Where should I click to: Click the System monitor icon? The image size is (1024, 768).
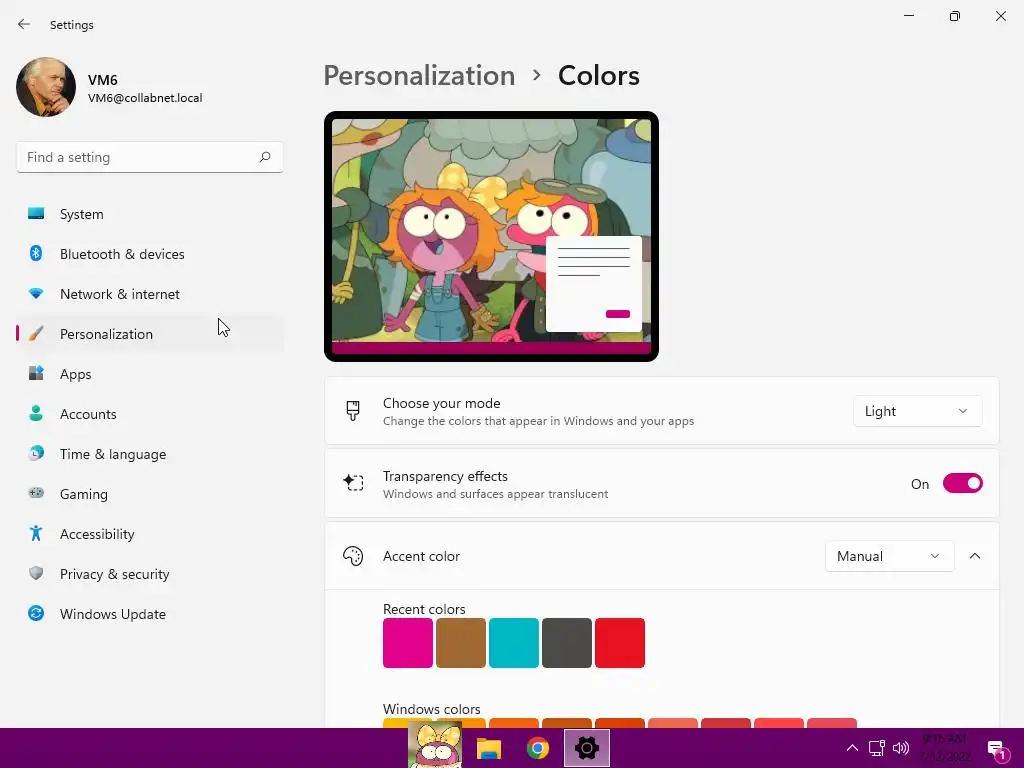click(x=36, y=214)
